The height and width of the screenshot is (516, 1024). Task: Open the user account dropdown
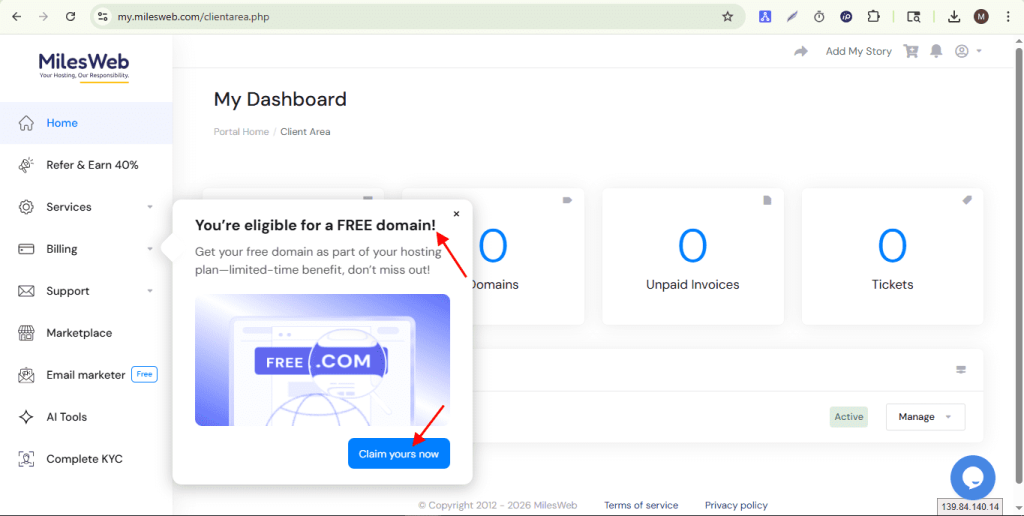tap(968, 51)
